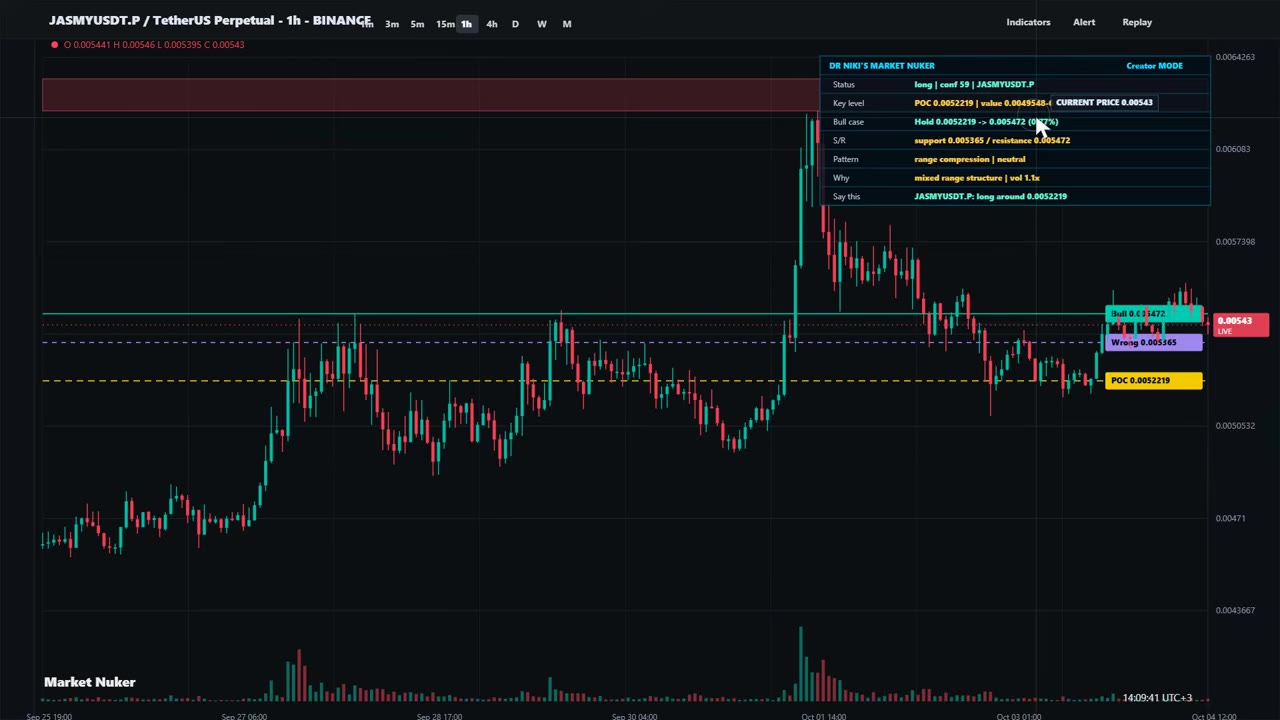The height and width of the screenshot is (720, 1280).
Task: Click the Why 'mixed range structure' value
Action: tap(977, 178)
